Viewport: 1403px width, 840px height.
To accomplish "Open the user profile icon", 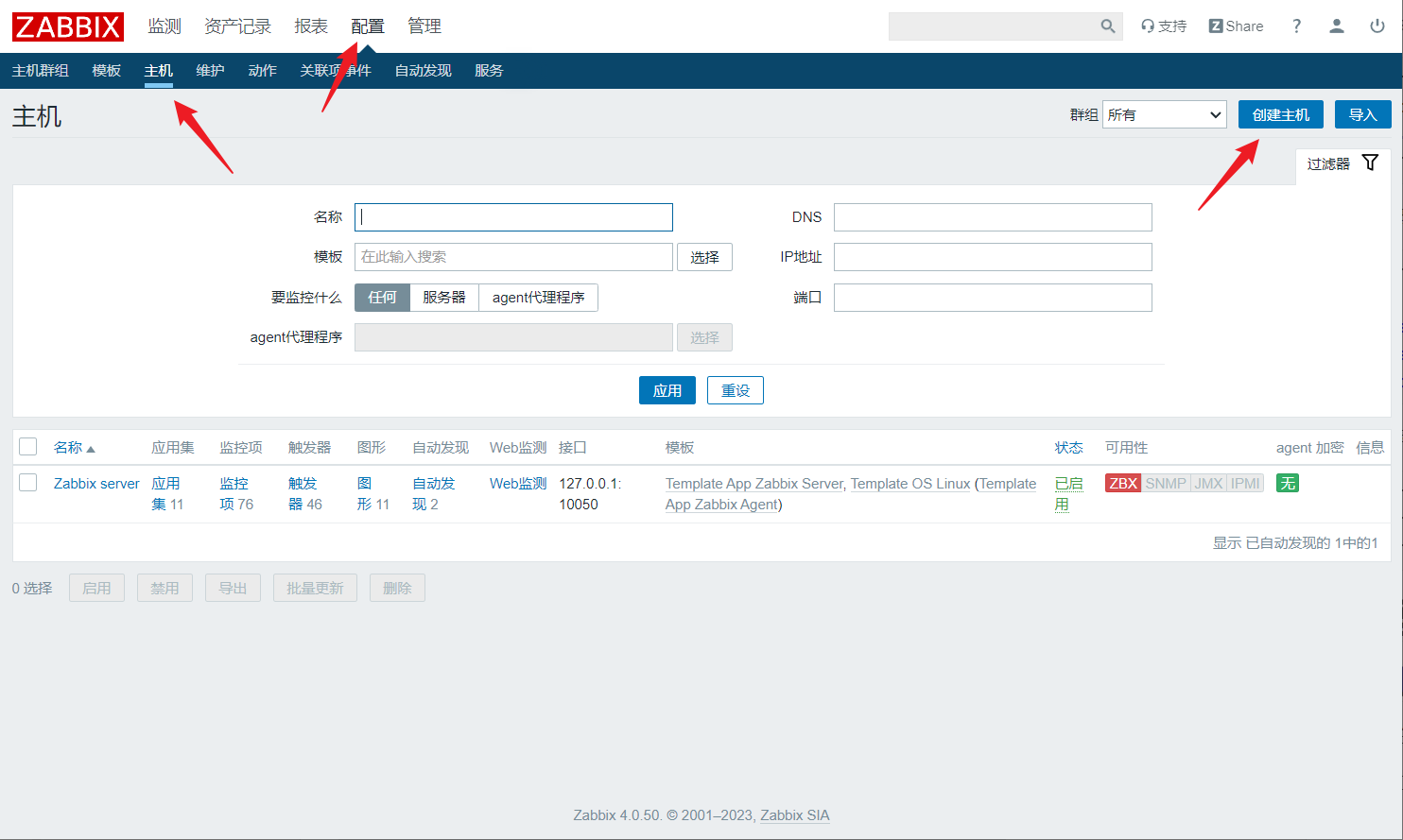I will tap(1337, 26).
